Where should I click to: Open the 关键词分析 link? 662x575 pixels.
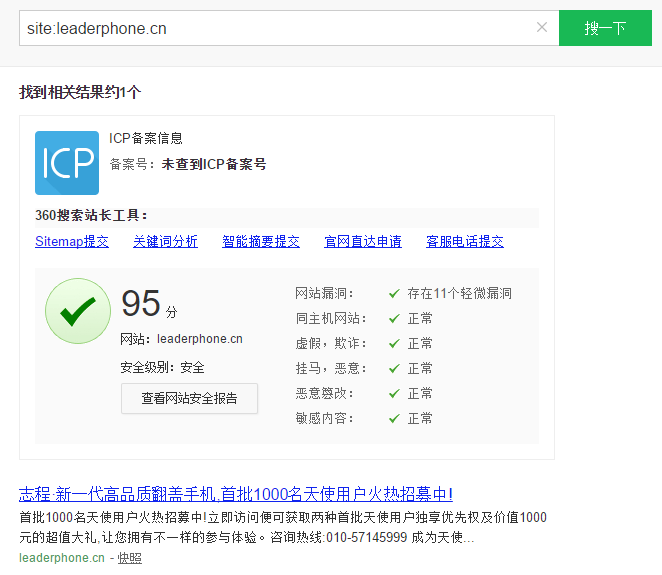pos(165,241)
